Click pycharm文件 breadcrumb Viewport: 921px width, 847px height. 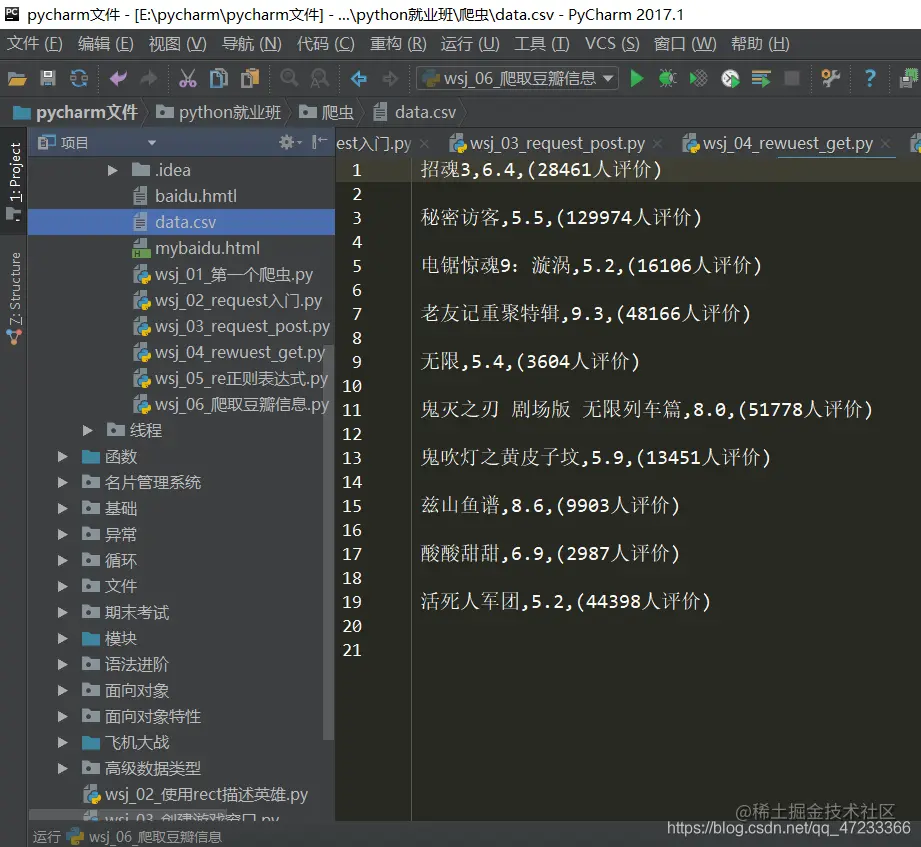coord(76,112)
